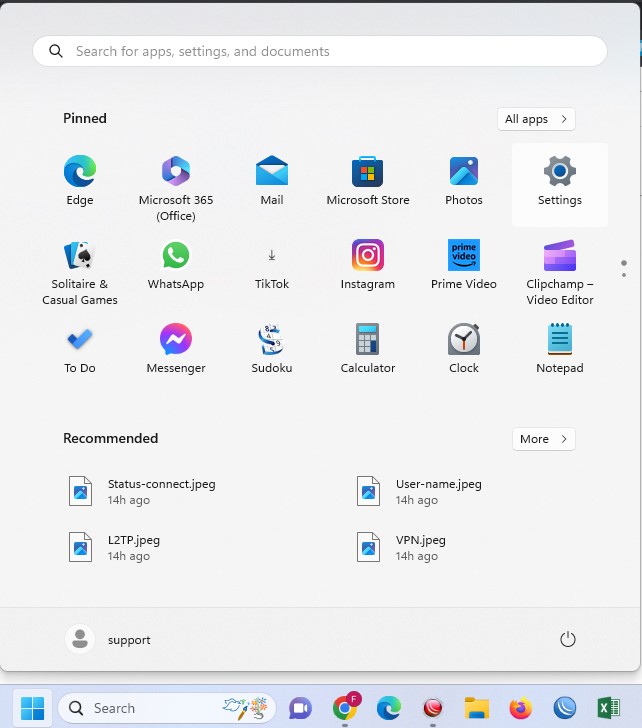Open Prime Video
Image resolution: width=642 pixels, height=728 pixels.
tap(464, 266)
